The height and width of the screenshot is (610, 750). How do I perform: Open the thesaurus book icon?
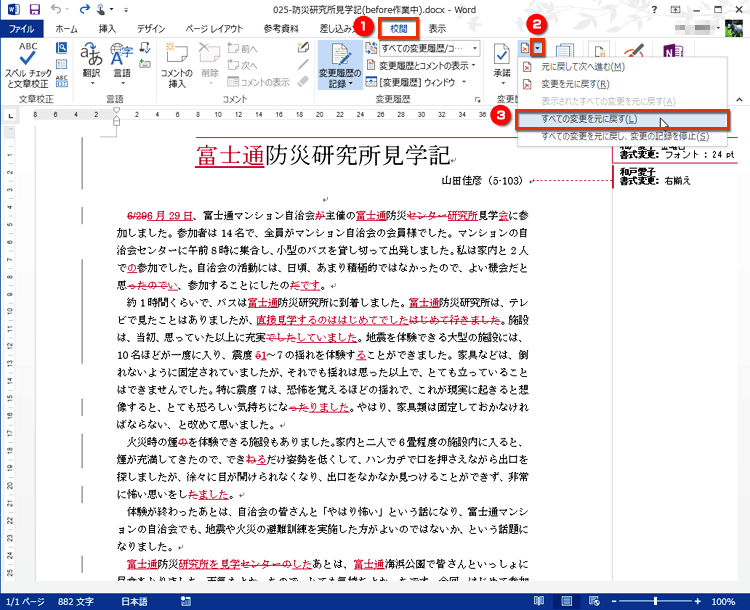point(62,64)
